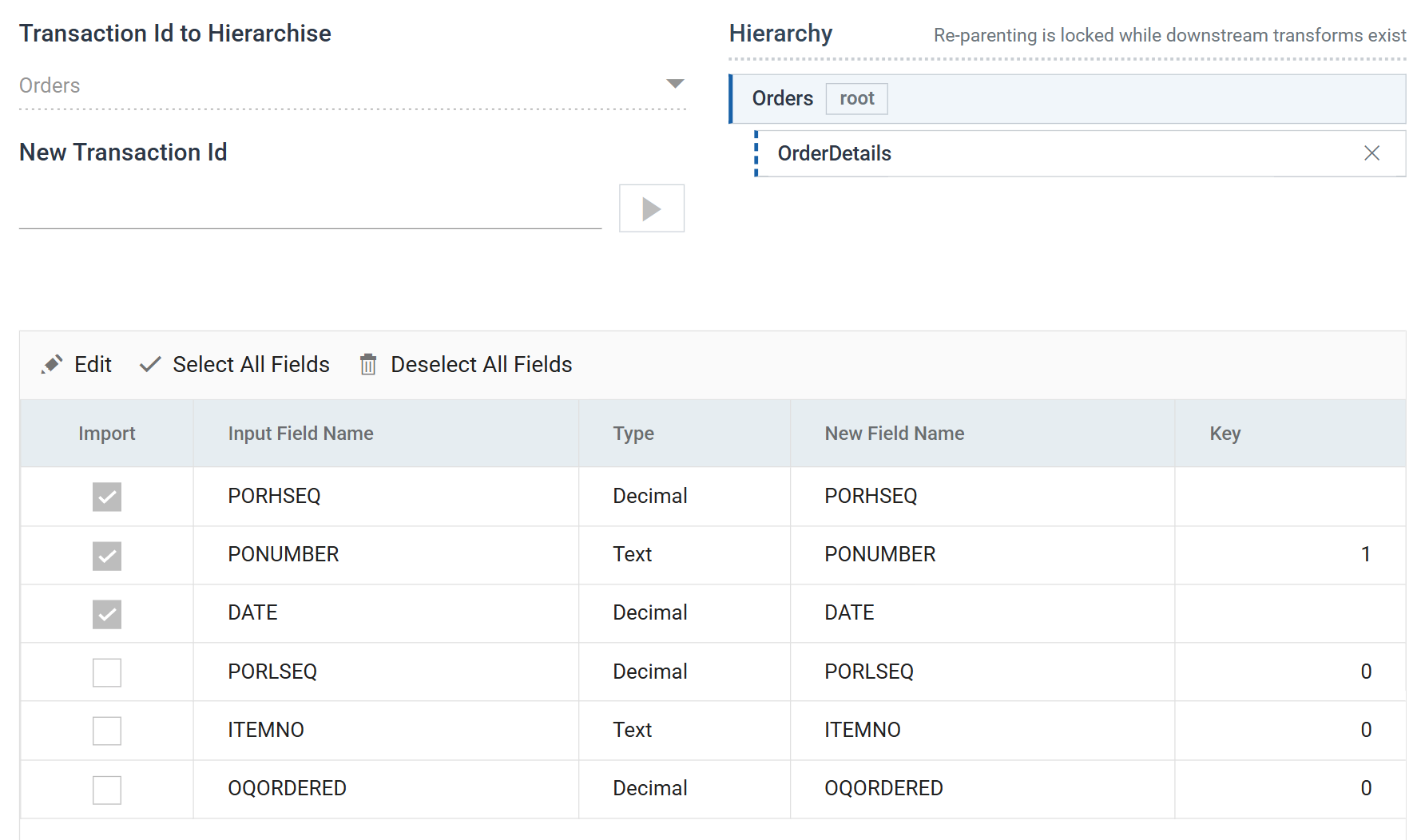
Task: Click the Decimal type cell for DATE
Action: coord(685,612)
